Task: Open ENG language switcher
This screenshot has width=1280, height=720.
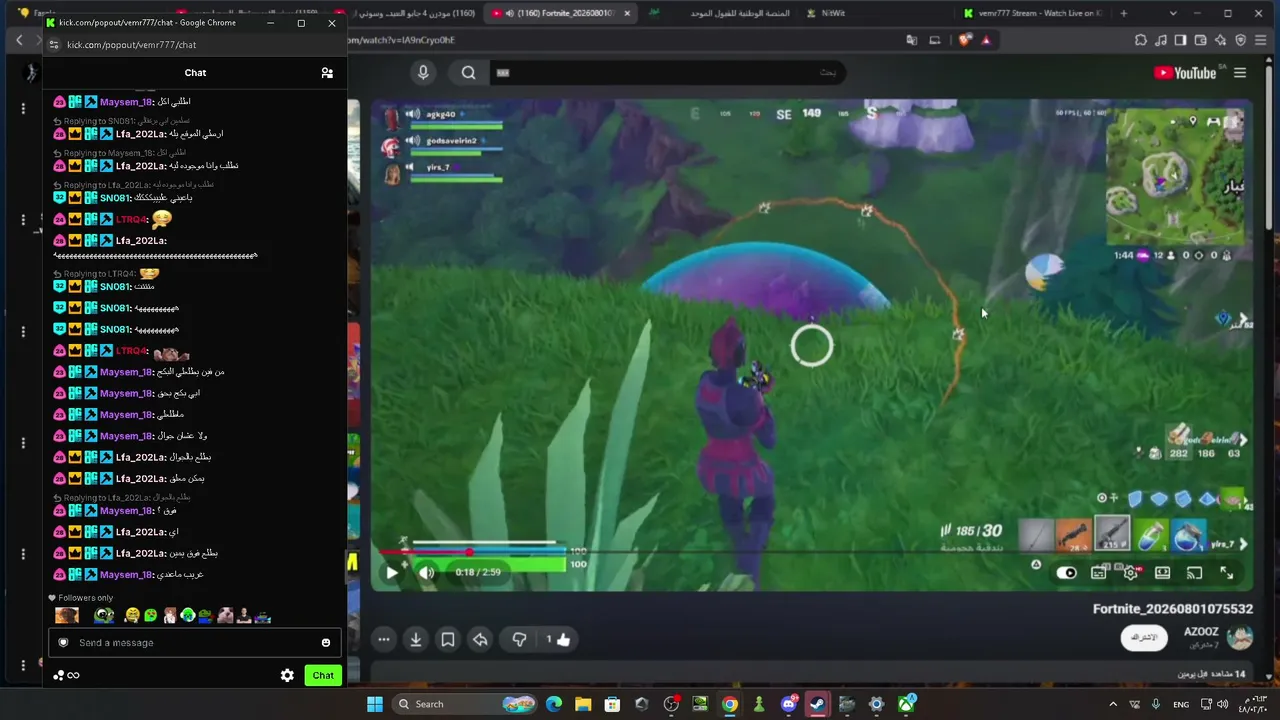Action: (x=1182, y=704)
